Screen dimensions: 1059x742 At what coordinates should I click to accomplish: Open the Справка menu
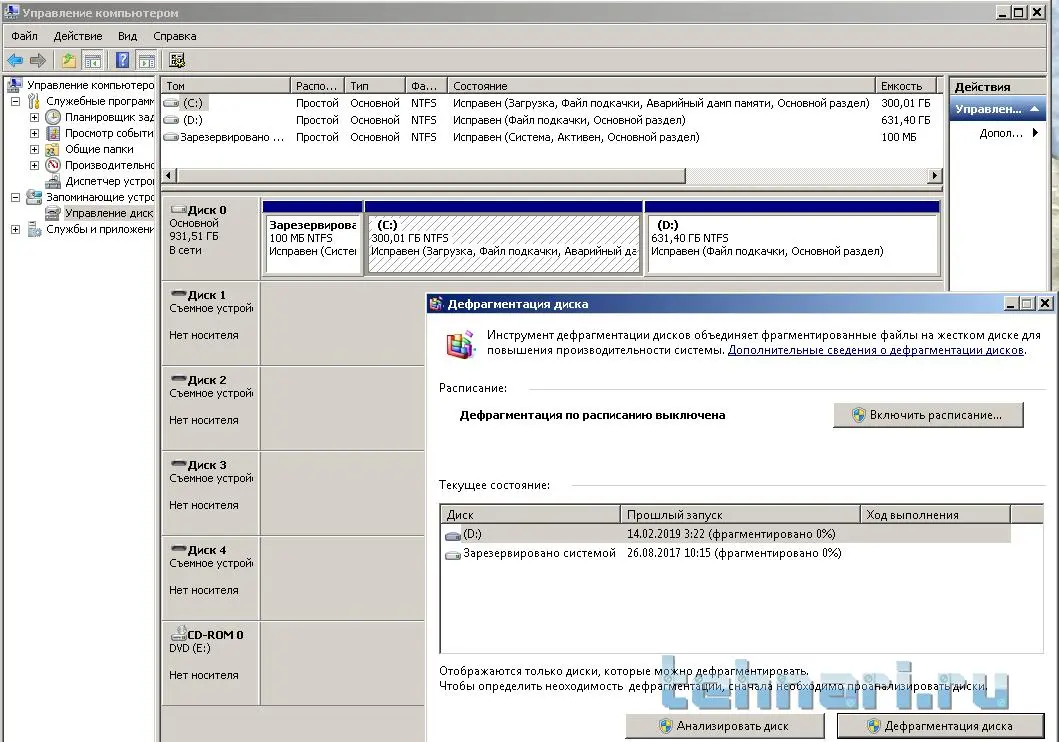(x=174, y=36)
